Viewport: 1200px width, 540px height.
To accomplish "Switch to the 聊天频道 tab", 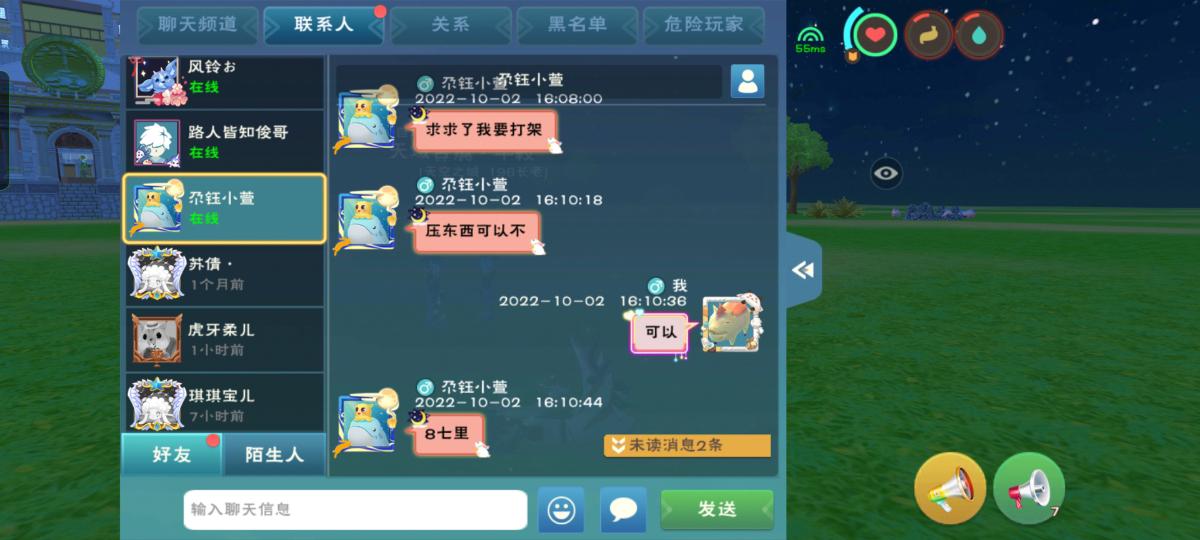I will [x=198, y=25].
